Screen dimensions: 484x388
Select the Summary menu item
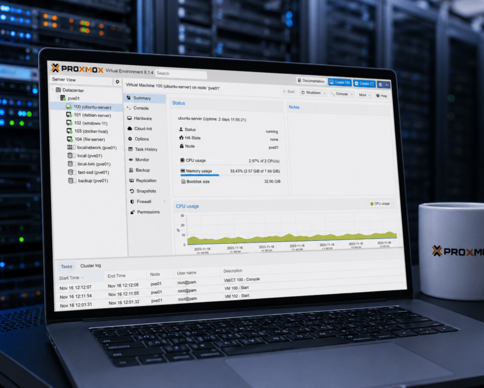click(x=145, y=98)
